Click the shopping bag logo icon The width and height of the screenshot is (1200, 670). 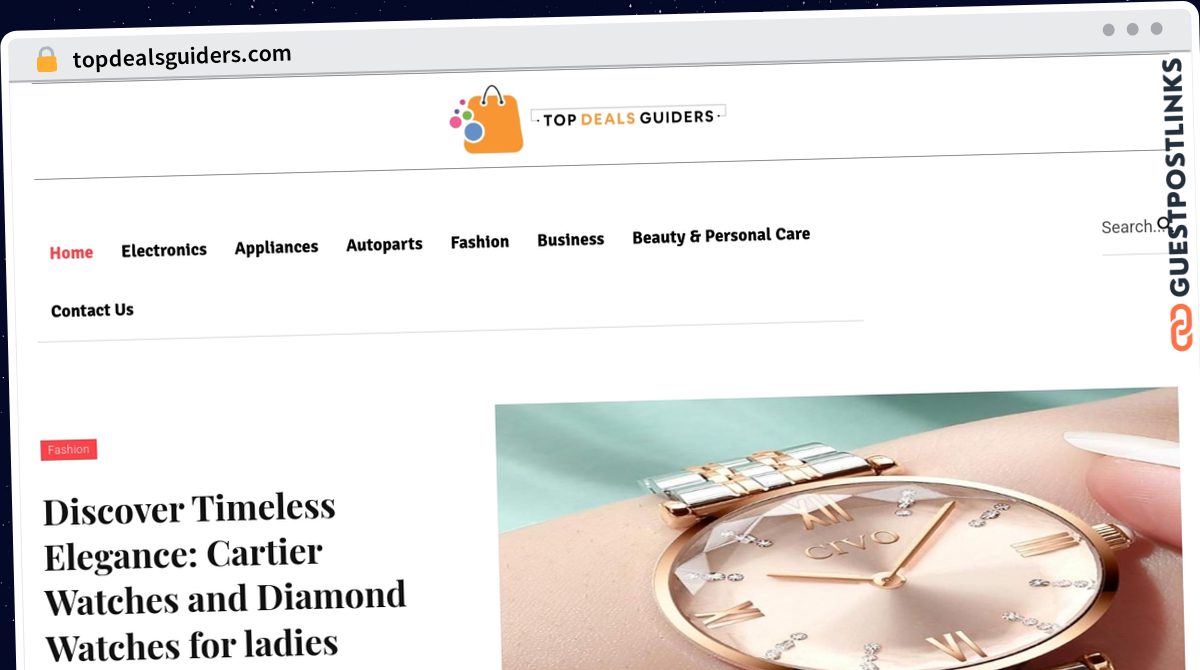coord(487,120)
